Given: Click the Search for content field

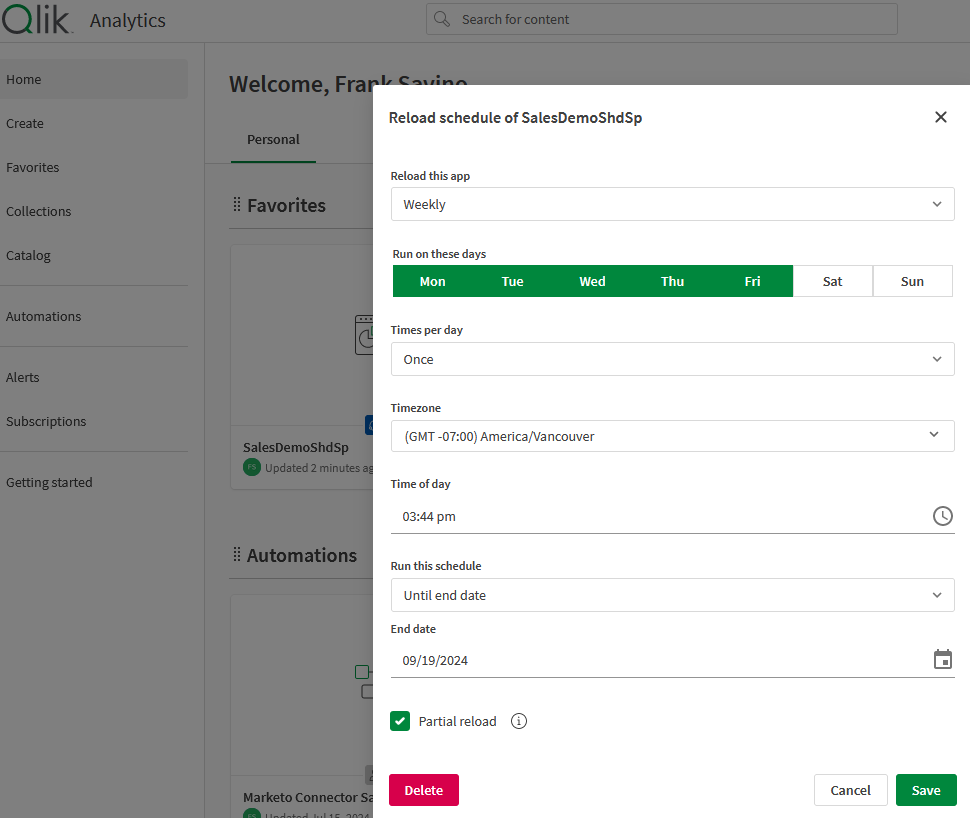Looking at the screenshot, I should [x=661, y=19].
